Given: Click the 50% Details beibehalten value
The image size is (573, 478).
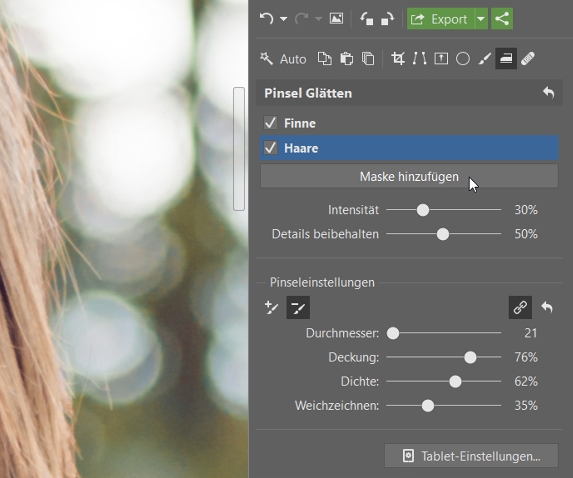Looking at the screenshot, I should click(x=526, y=234).
